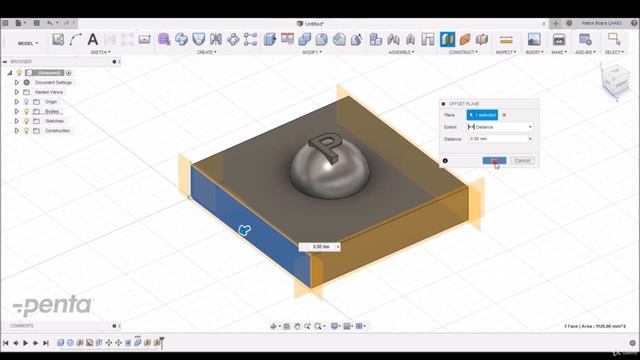640x360 pixels.
Task: Jump to timeline start
Action: click(x=6, y=343)
